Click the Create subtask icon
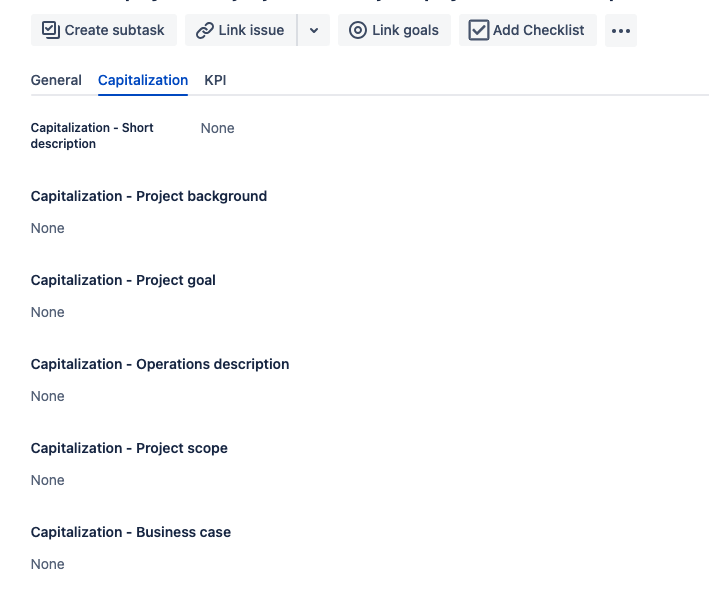The height and width of the screenshot is (611, 709). click(50, 30)
